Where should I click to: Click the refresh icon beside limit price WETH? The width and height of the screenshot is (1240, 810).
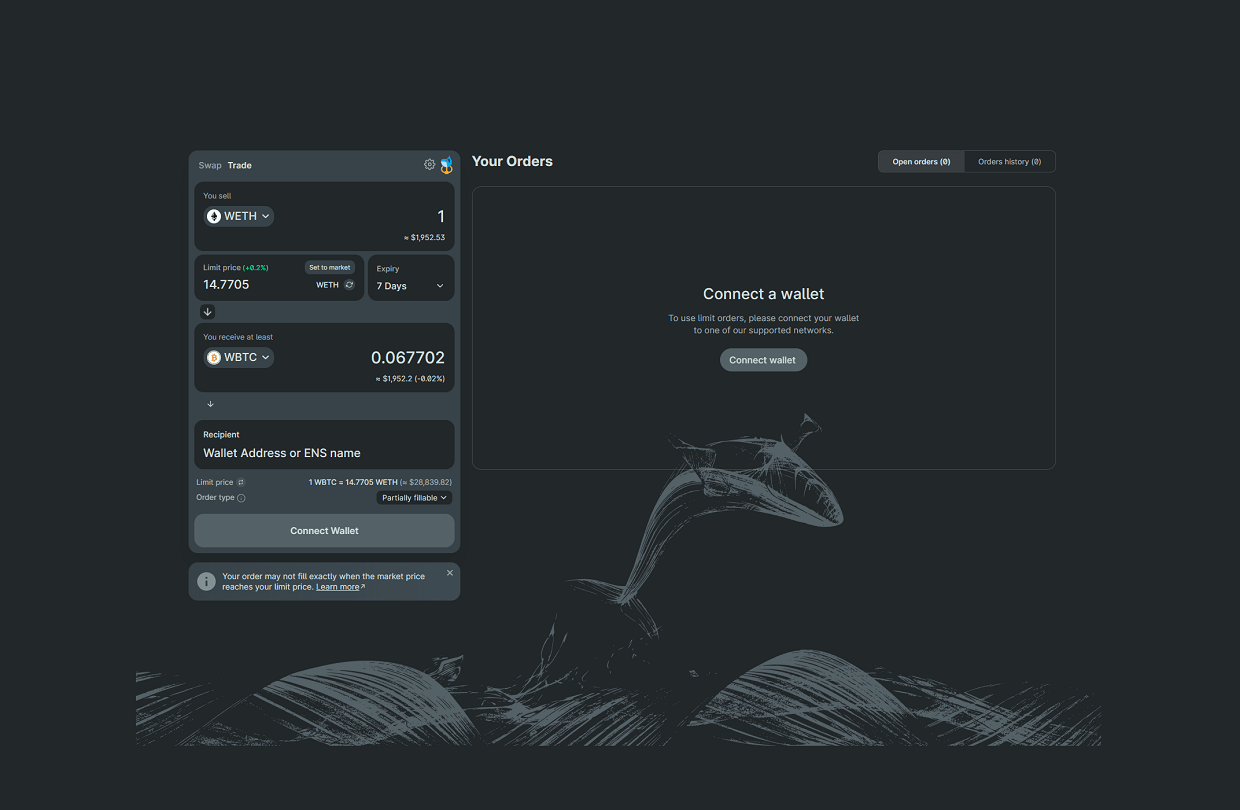tap(349, 285)
